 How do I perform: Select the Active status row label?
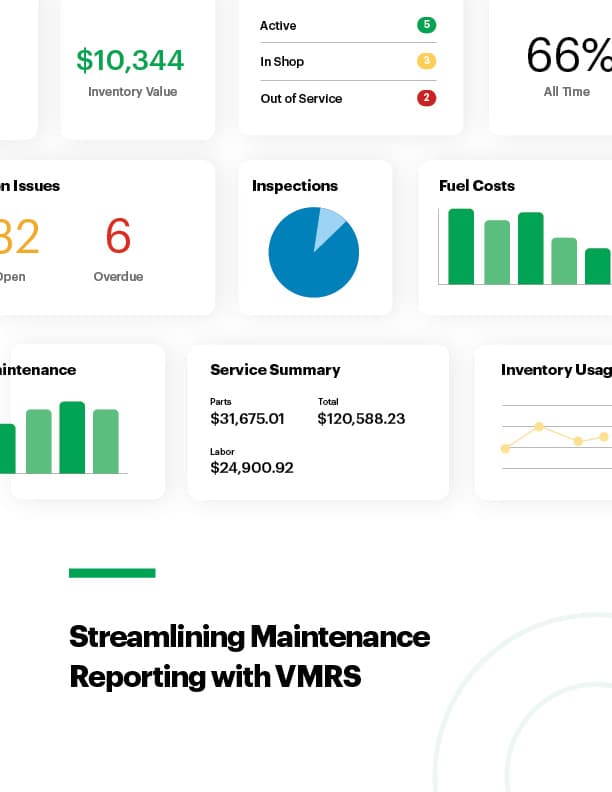pos(278,26)
